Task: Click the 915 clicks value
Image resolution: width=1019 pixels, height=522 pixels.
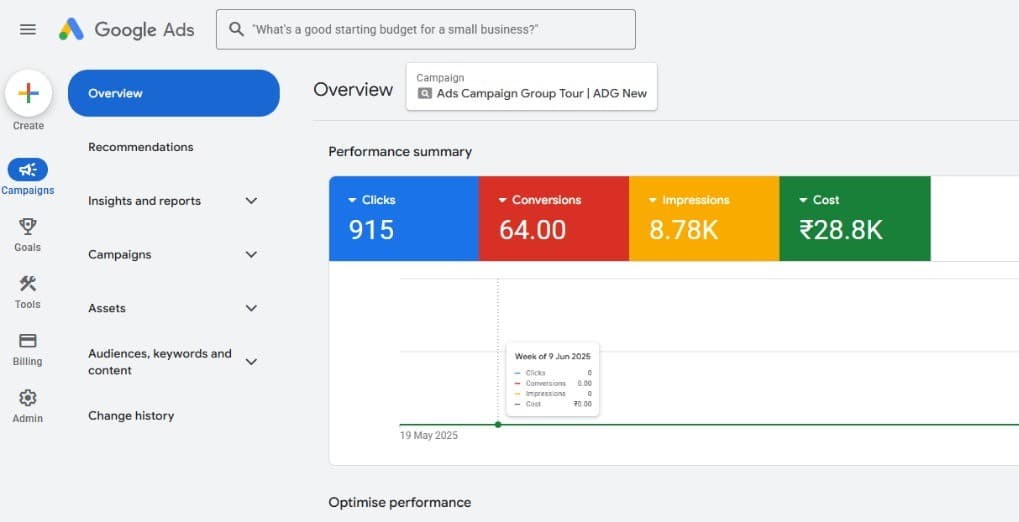Action: coord(371,230)
